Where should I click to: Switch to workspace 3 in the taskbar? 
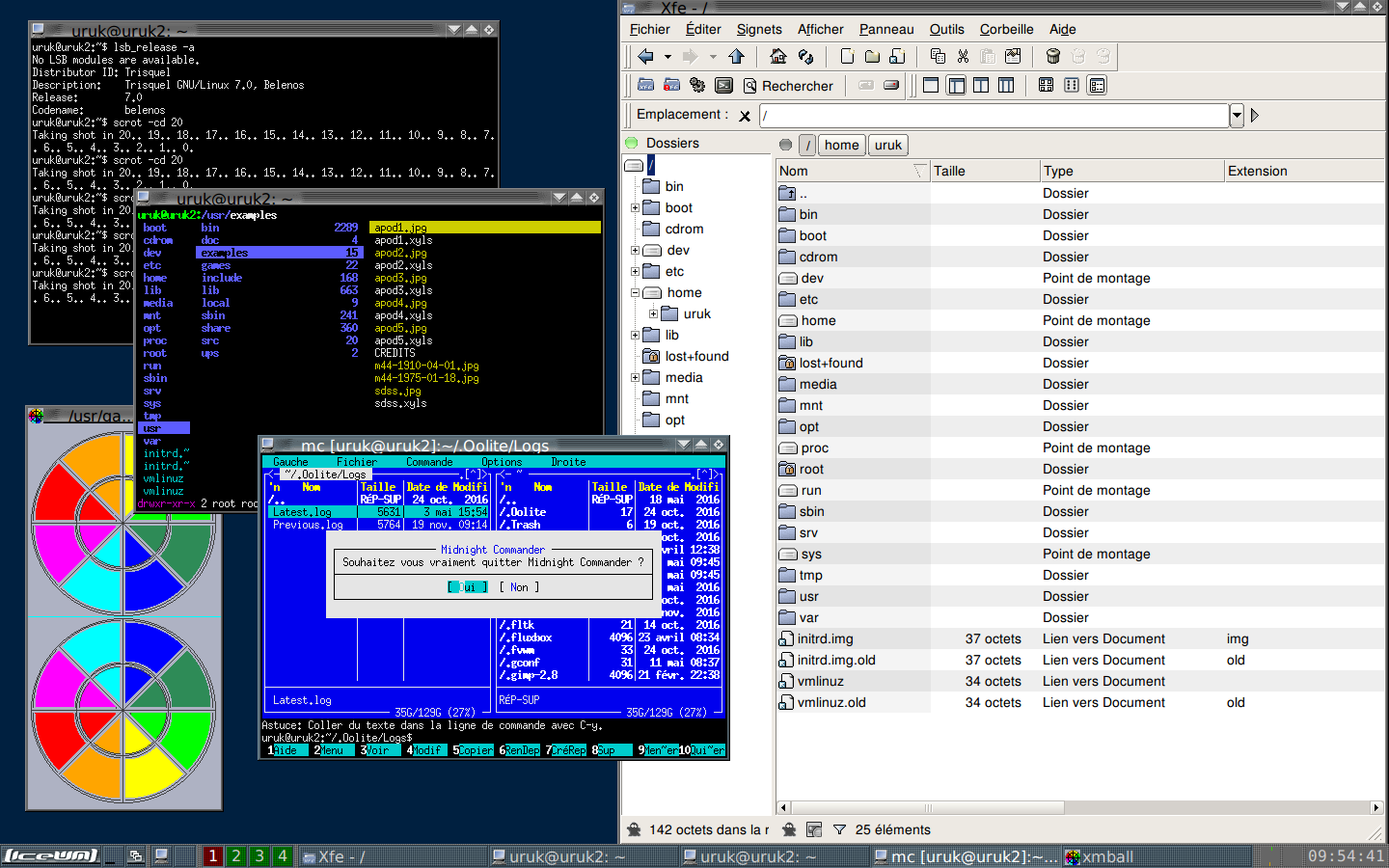259,855
